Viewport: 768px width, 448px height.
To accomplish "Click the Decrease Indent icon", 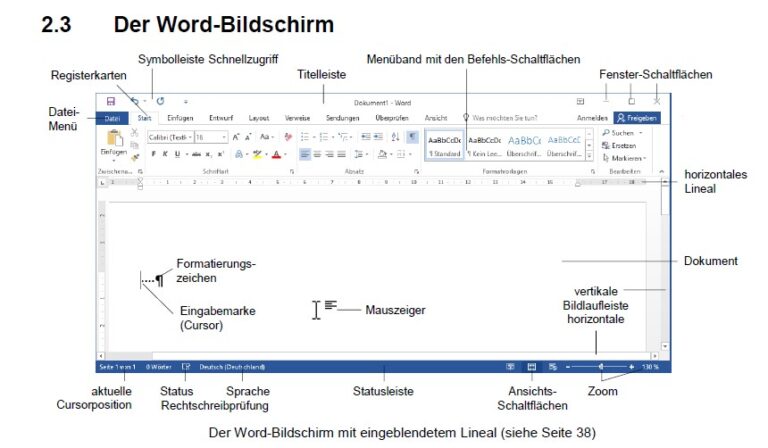I will (x=366, y=137).
